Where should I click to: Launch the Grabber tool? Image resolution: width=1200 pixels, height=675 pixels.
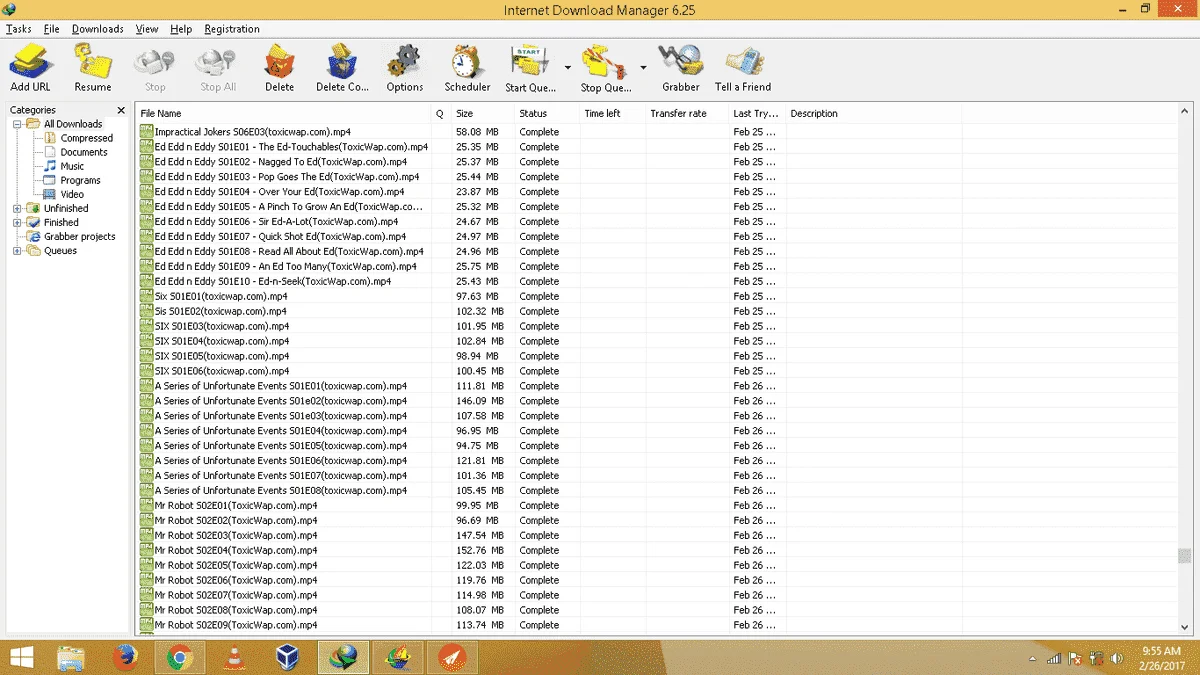point(681,68)
